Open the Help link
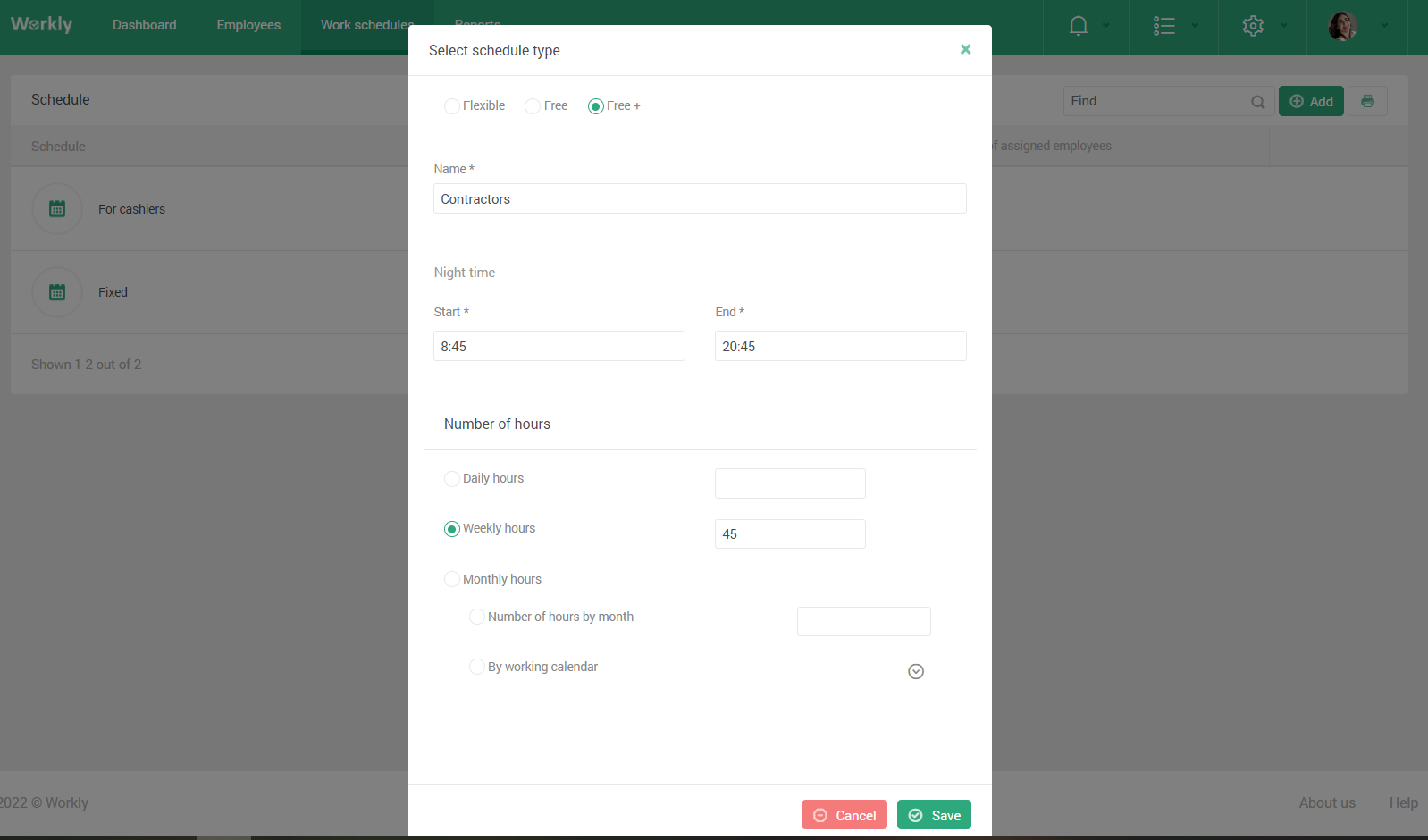This screenshot has width=1428, height=840. [1403, 802]
